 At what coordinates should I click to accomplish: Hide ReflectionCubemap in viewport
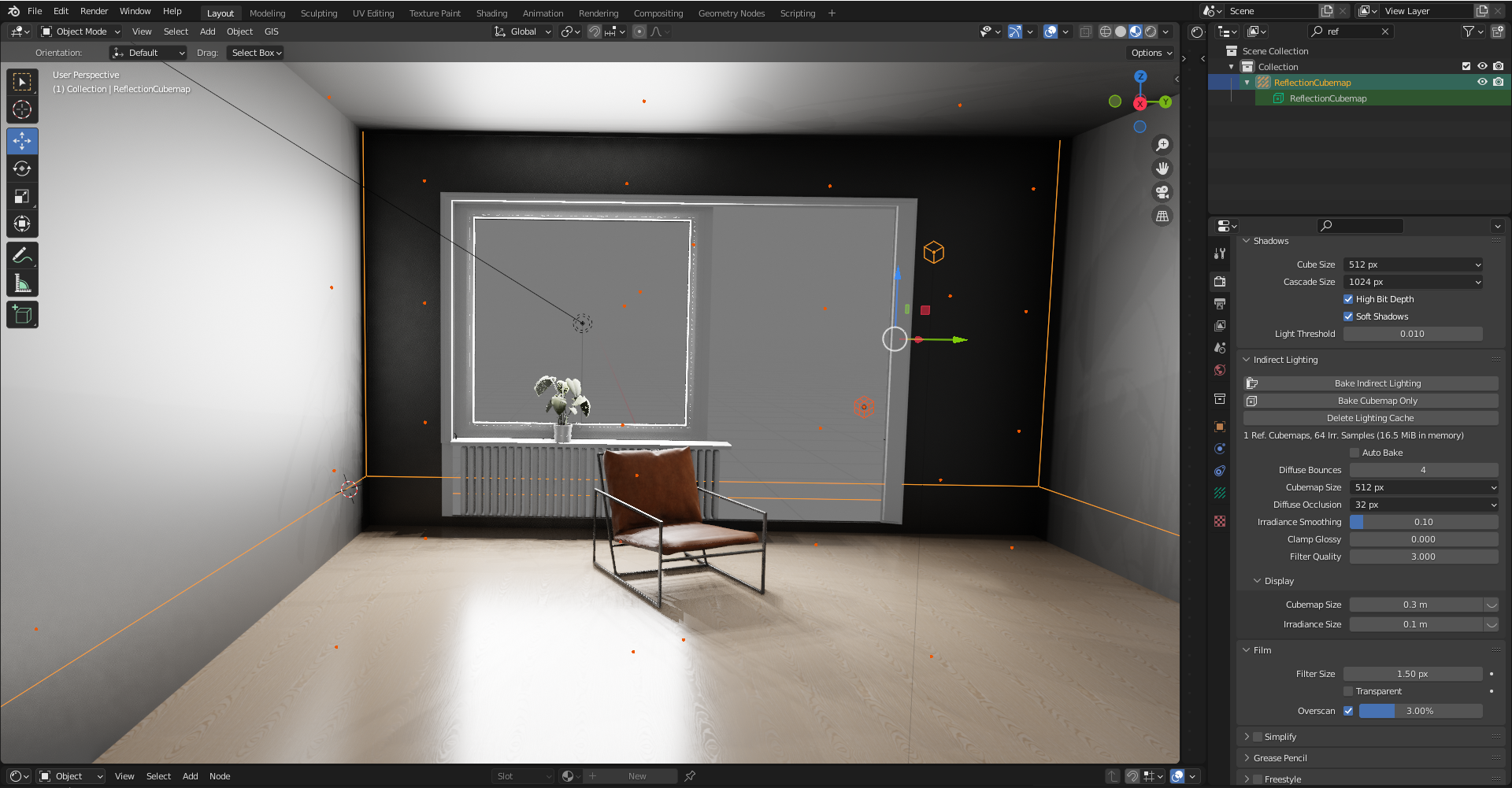[1482, 82]
